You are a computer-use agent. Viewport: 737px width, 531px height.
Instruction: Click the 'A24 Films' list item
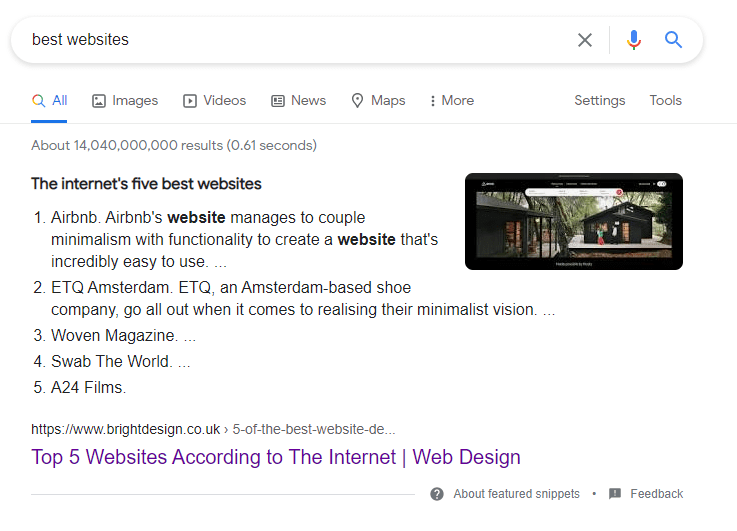(x=88, y=387)
